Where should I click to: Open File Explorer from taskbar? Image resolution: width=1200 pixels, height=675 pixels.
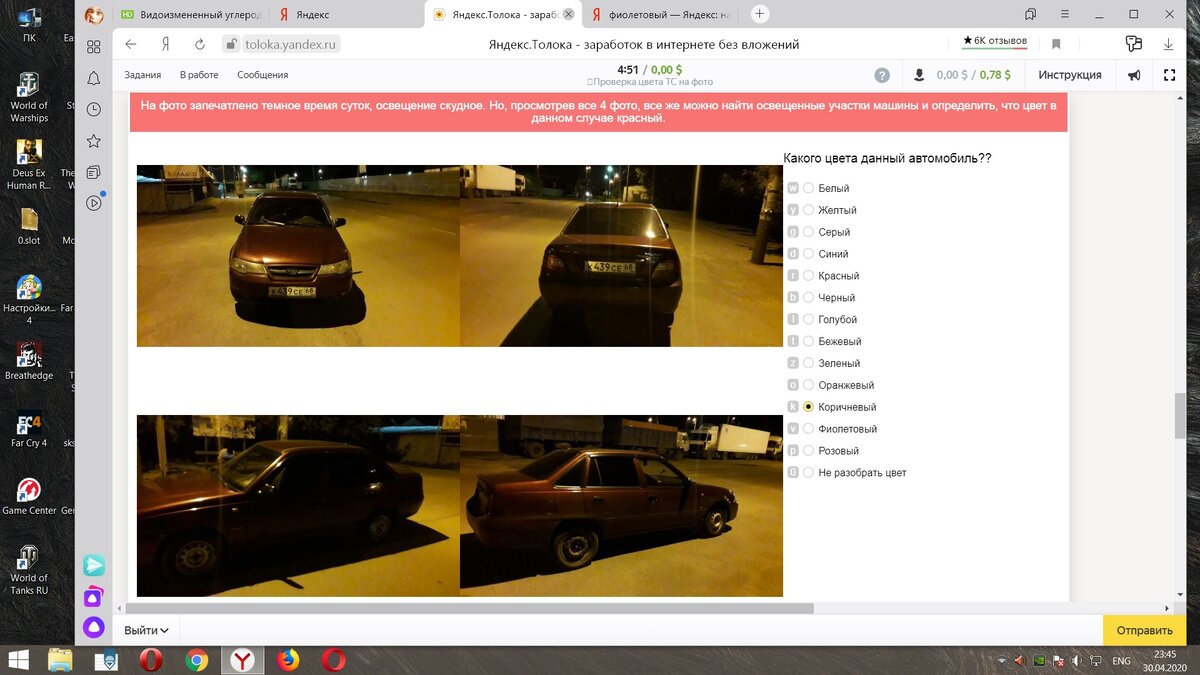click(60, 660)
